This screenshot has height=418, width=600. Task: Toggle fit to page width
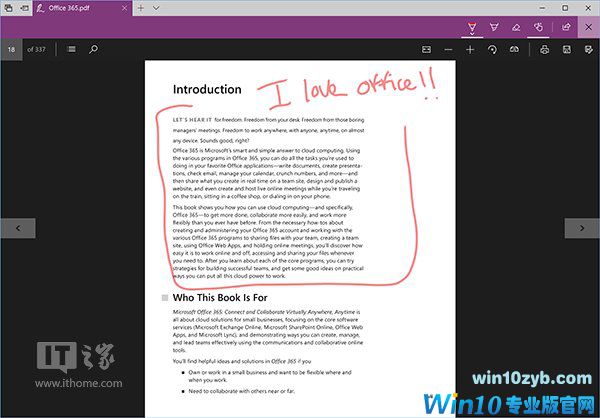(426, 49)
